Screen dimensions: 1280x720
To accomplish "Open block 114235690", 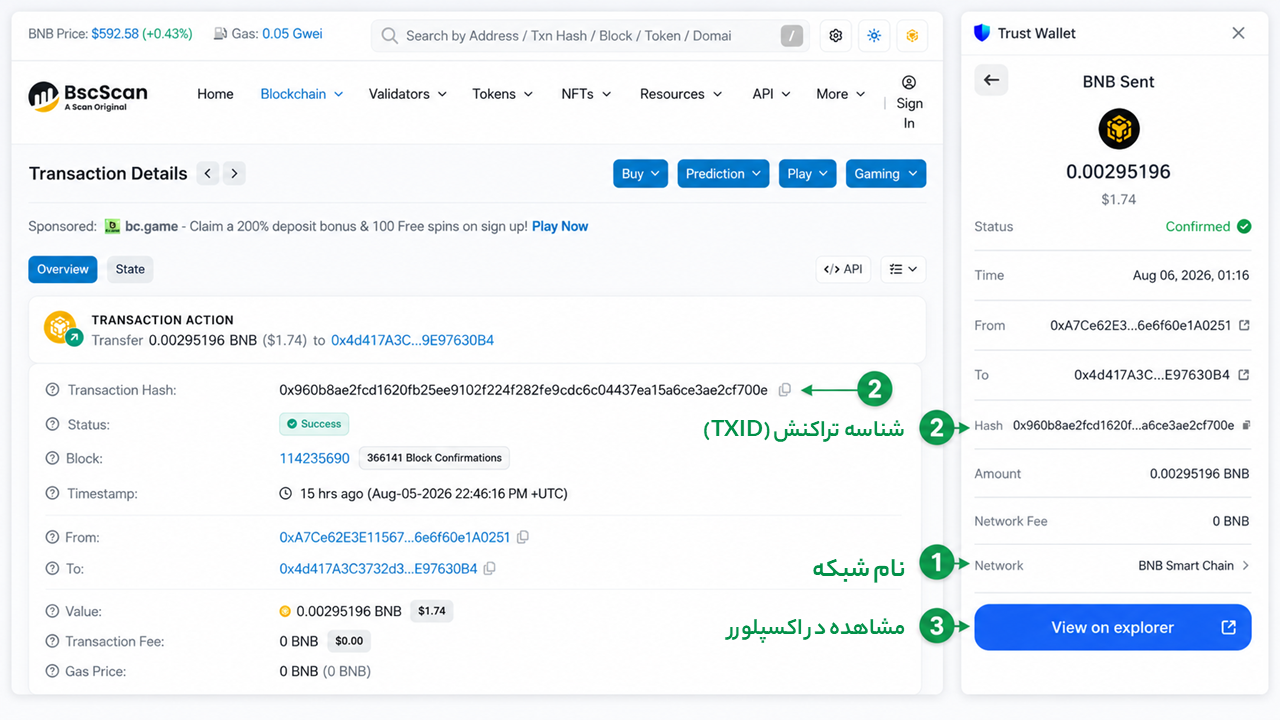I will [x=314, y=458].
